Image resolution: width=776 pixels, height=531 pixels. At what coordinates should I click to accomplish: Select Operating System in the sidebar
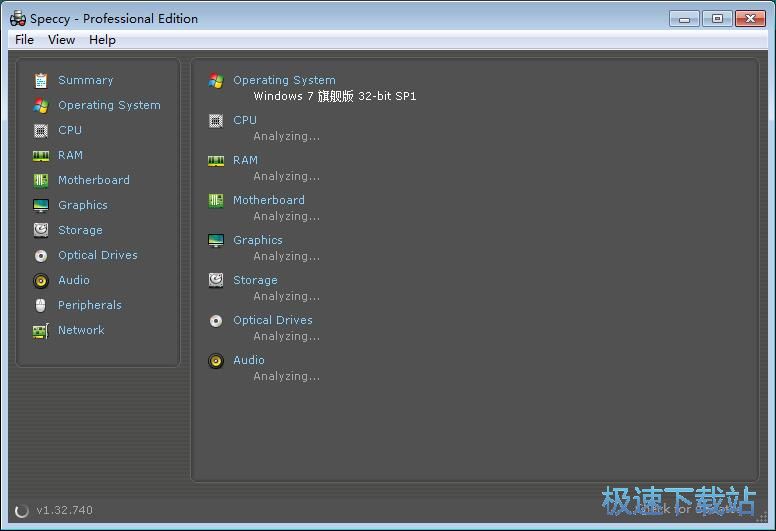pyautogui.click(x=109, y=105)
